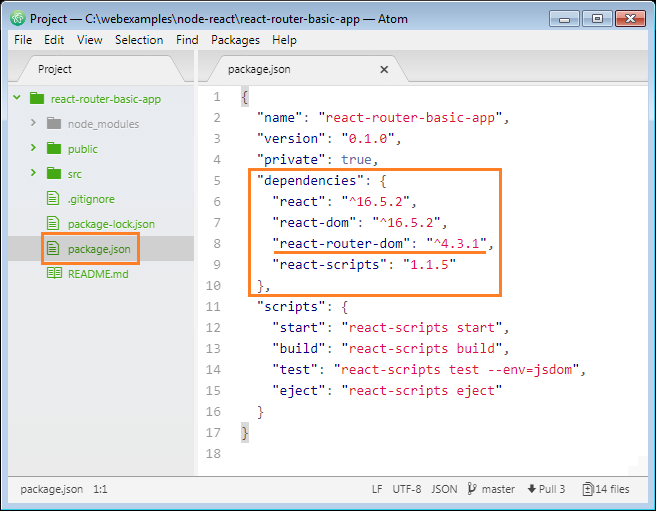Click package.json filename in status bar
This screenshot has height=511, width=656.
51,489
